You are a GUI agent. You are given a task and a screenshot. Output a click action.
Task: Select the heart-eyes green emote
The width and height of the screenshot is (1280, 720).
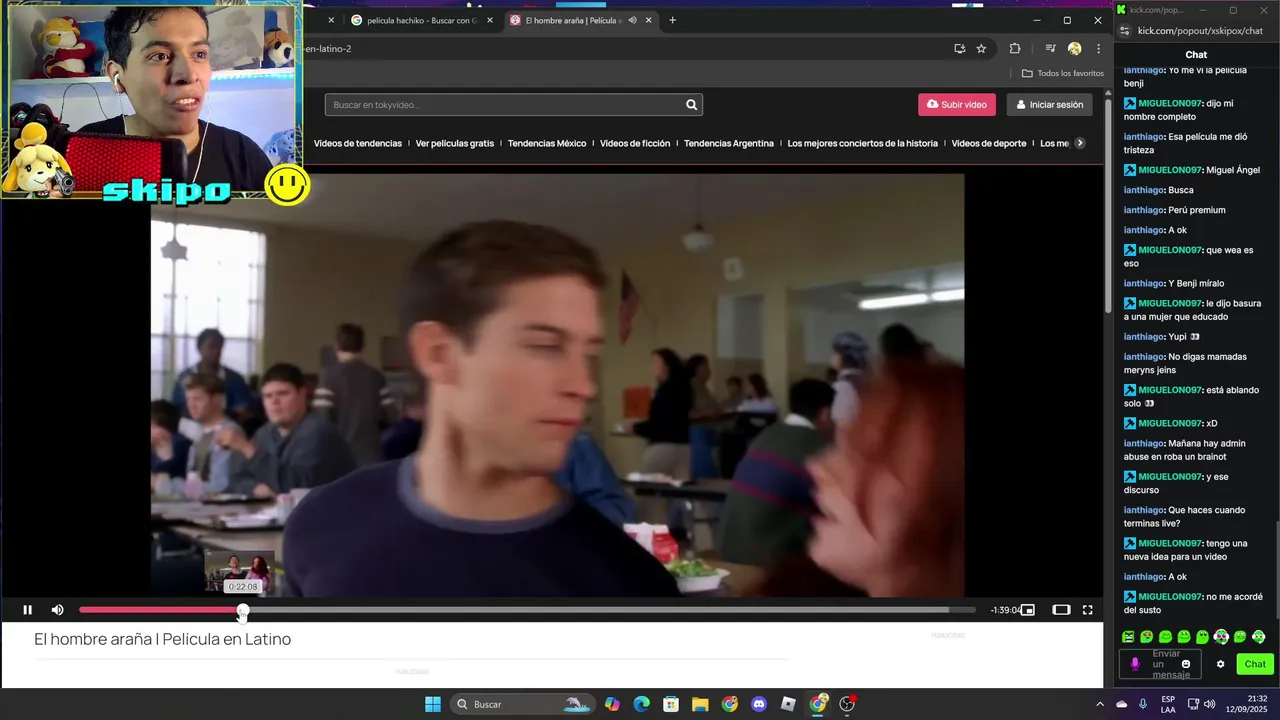pos(1147,637)
